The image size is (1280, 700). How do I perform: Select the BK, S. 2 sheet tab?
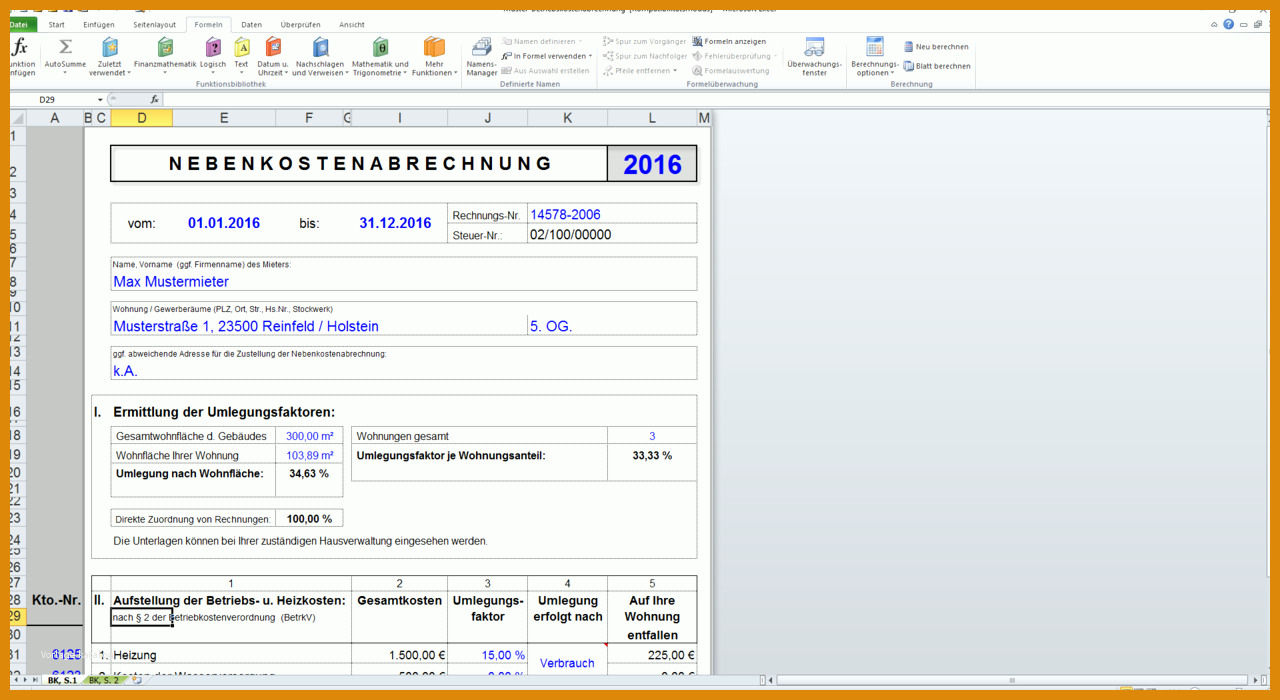coord(103,680)
